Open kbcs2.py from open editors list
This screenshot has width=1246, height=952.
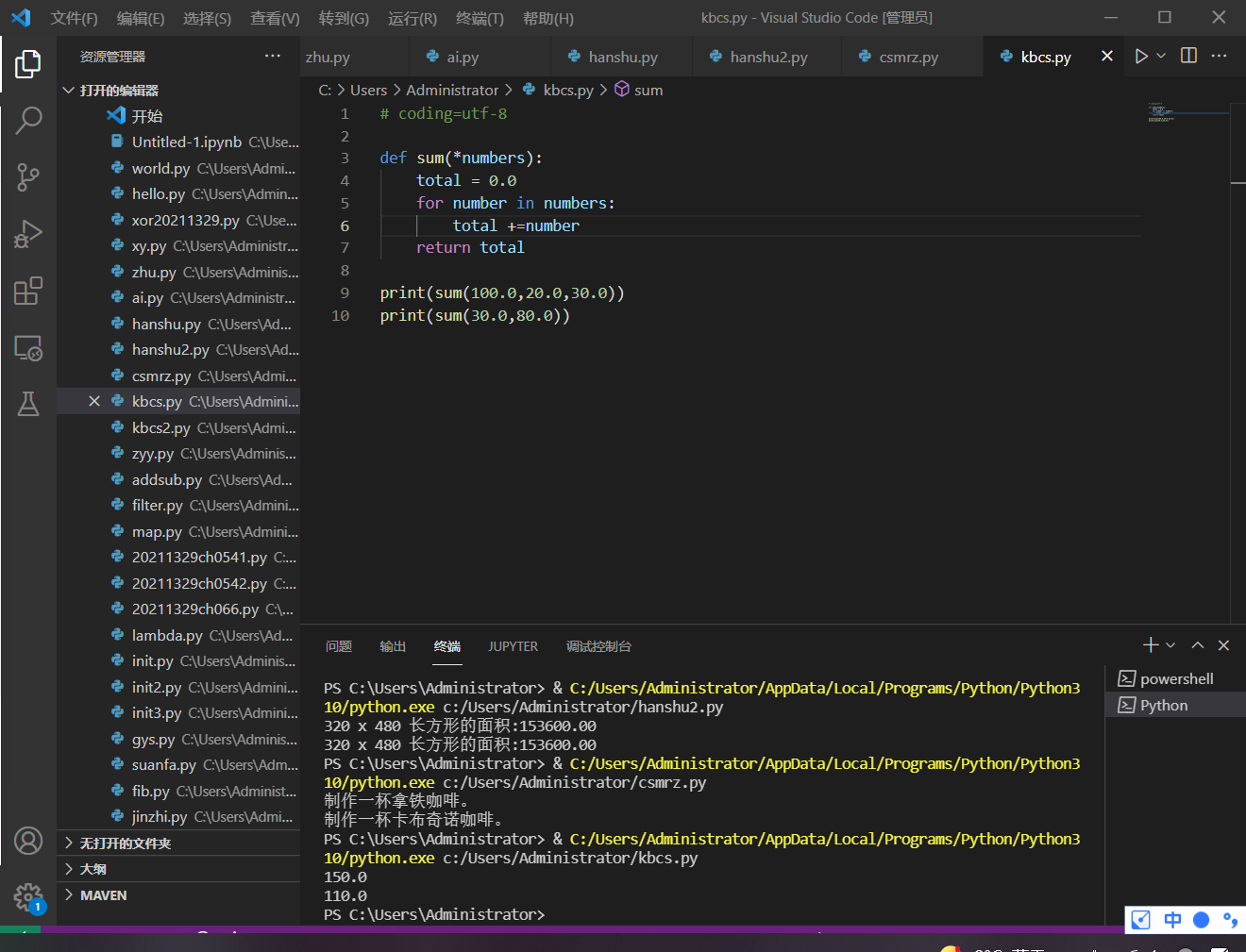(x=161, y=428)
